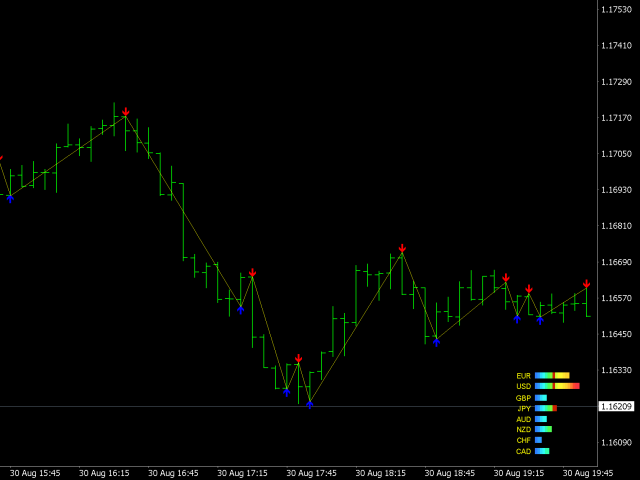Click the 30 Aug 18:45 time label
The width and height of the screenshot is (640, 480).
pyautogui.click(x=449, y=473)
